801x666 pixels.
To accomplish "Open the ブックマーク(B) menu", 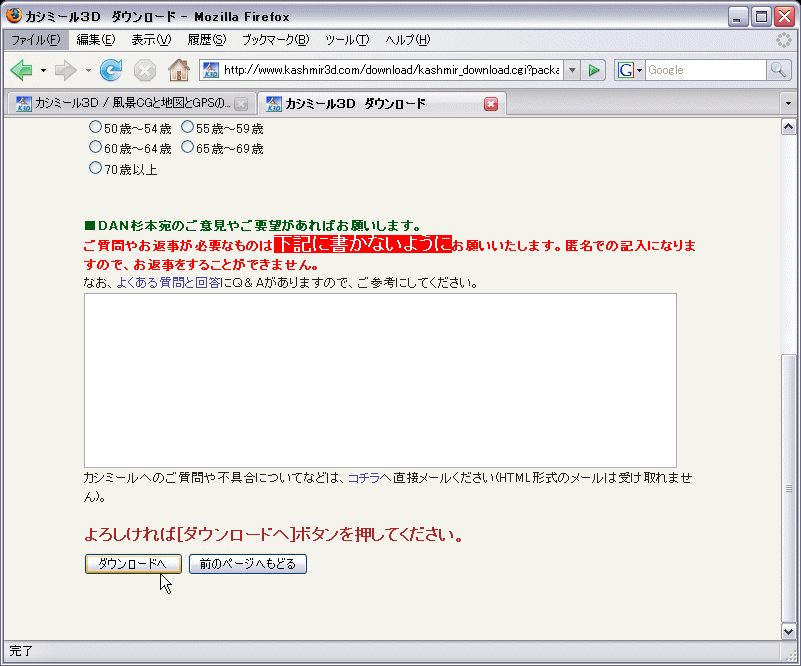I will 275,40.
